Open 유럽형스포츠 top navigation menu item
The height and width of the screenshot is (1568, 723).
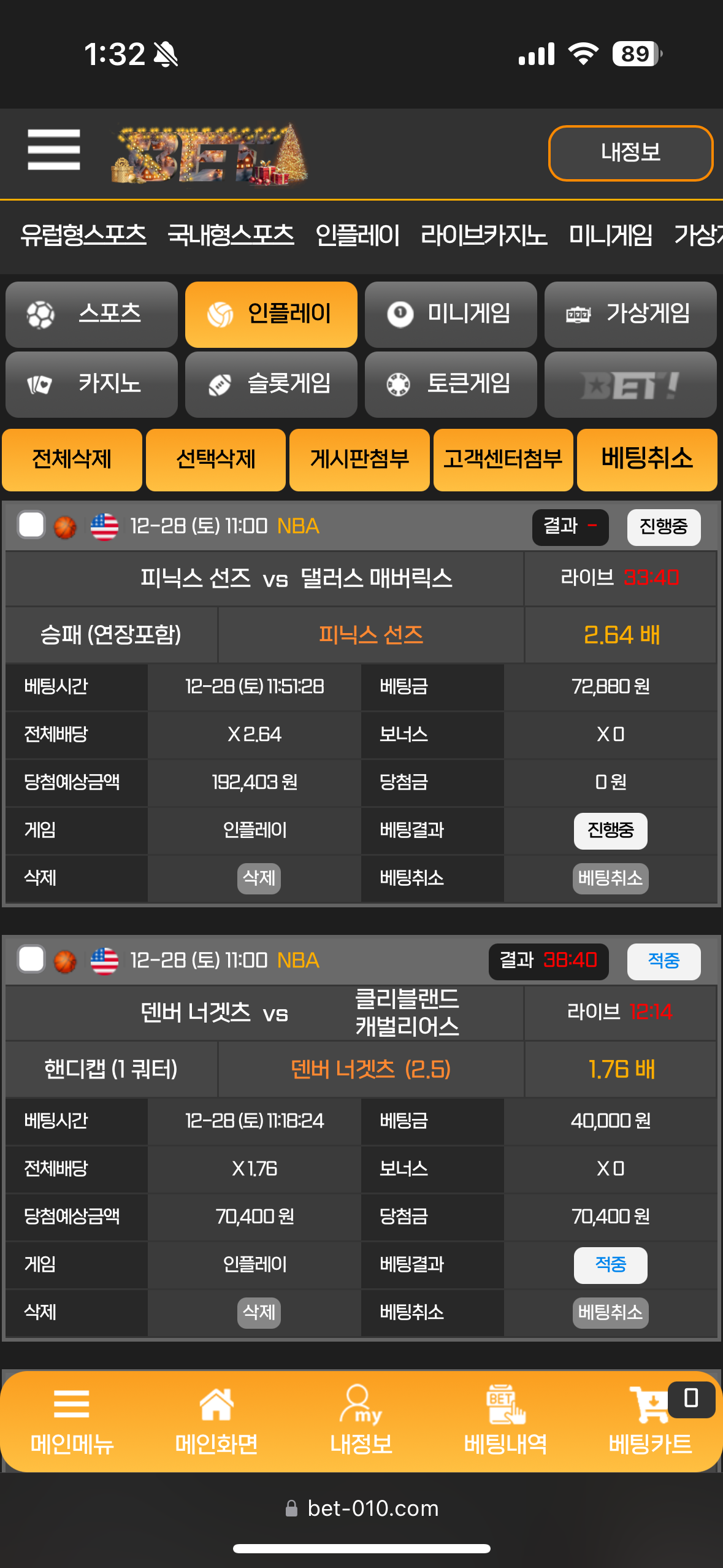click(x=83, y=236)
